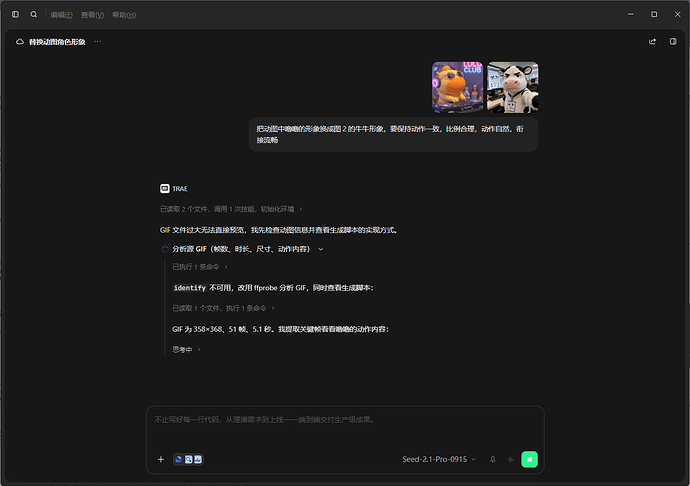The width and height of the screenshot is (690, 486).
Task: Maximize the application window
Action: click(x=654, y=15)
